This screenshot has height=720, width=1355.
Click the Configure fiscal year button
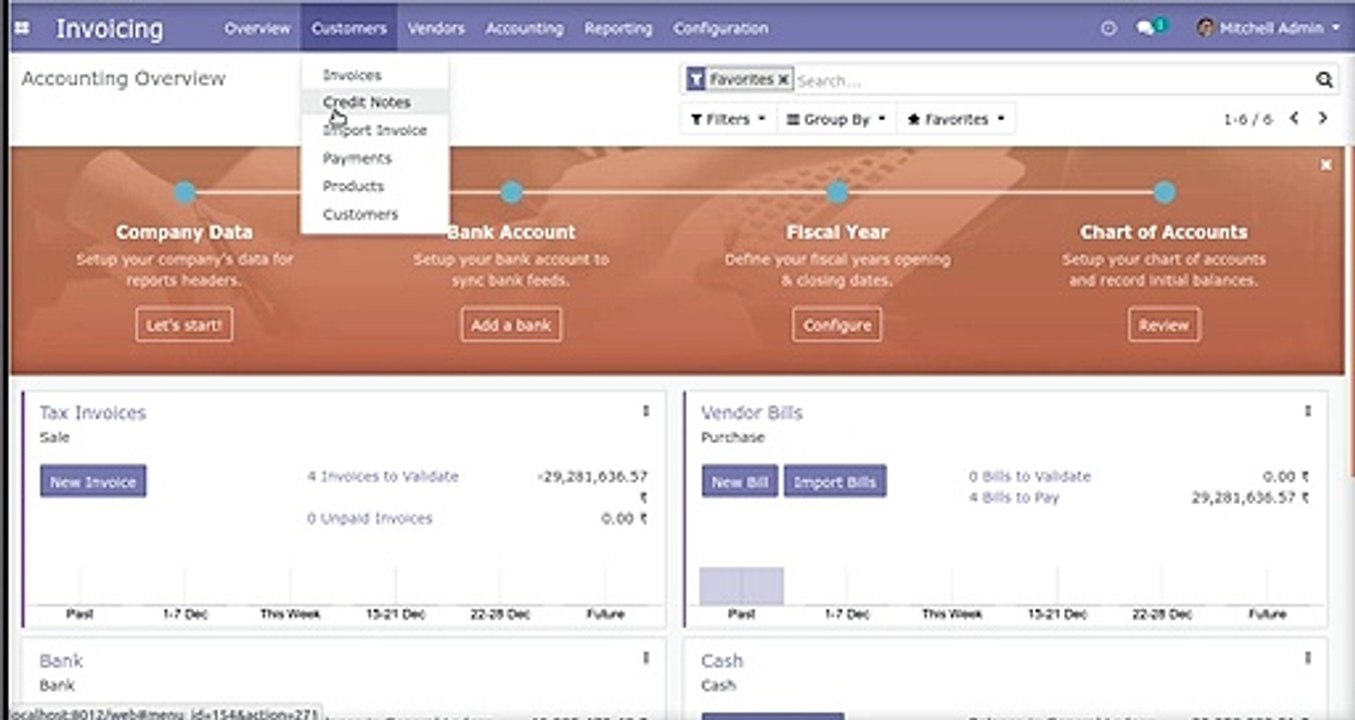tap(837, 325)
